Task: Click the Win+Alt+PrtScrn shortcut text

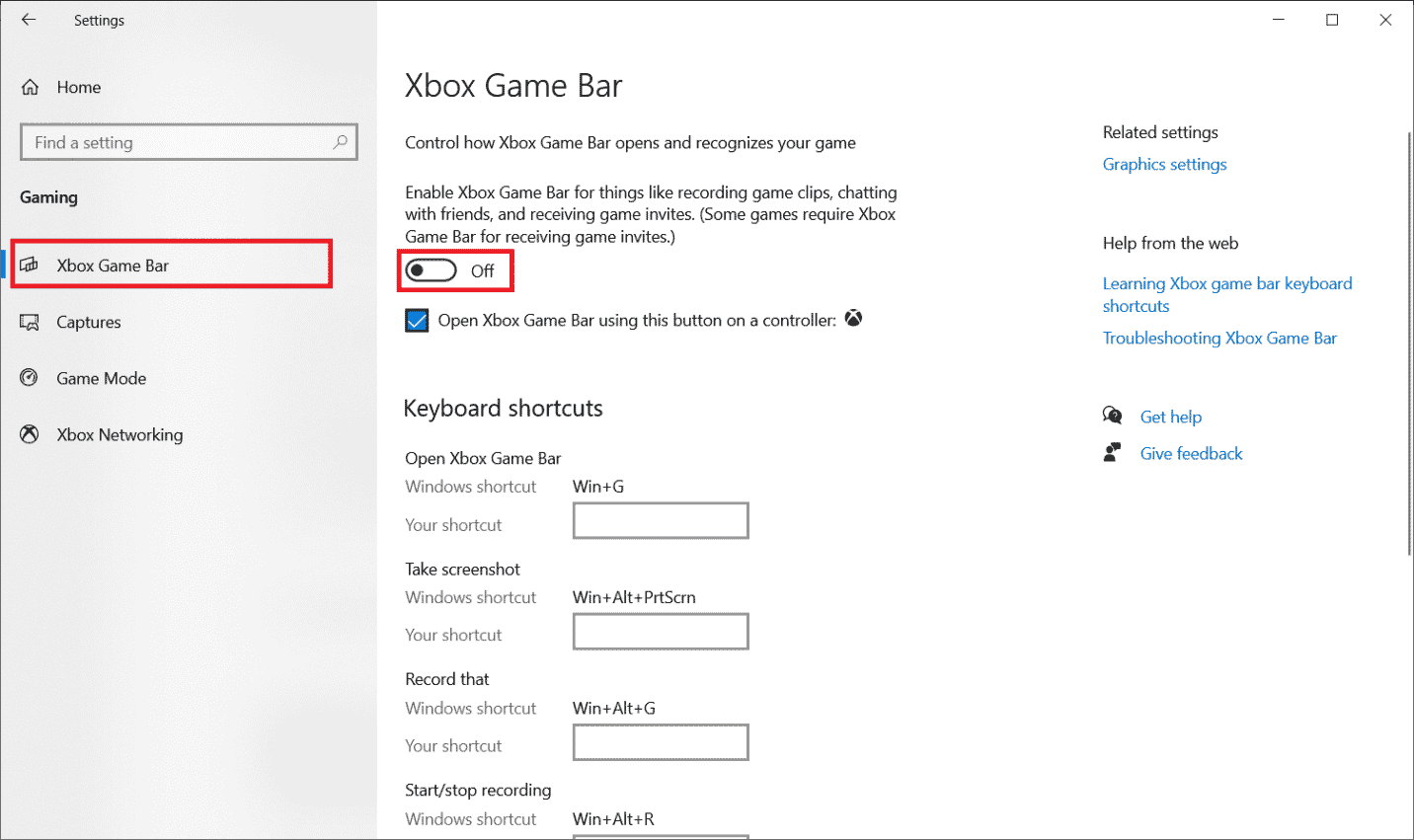Action: 634,597
